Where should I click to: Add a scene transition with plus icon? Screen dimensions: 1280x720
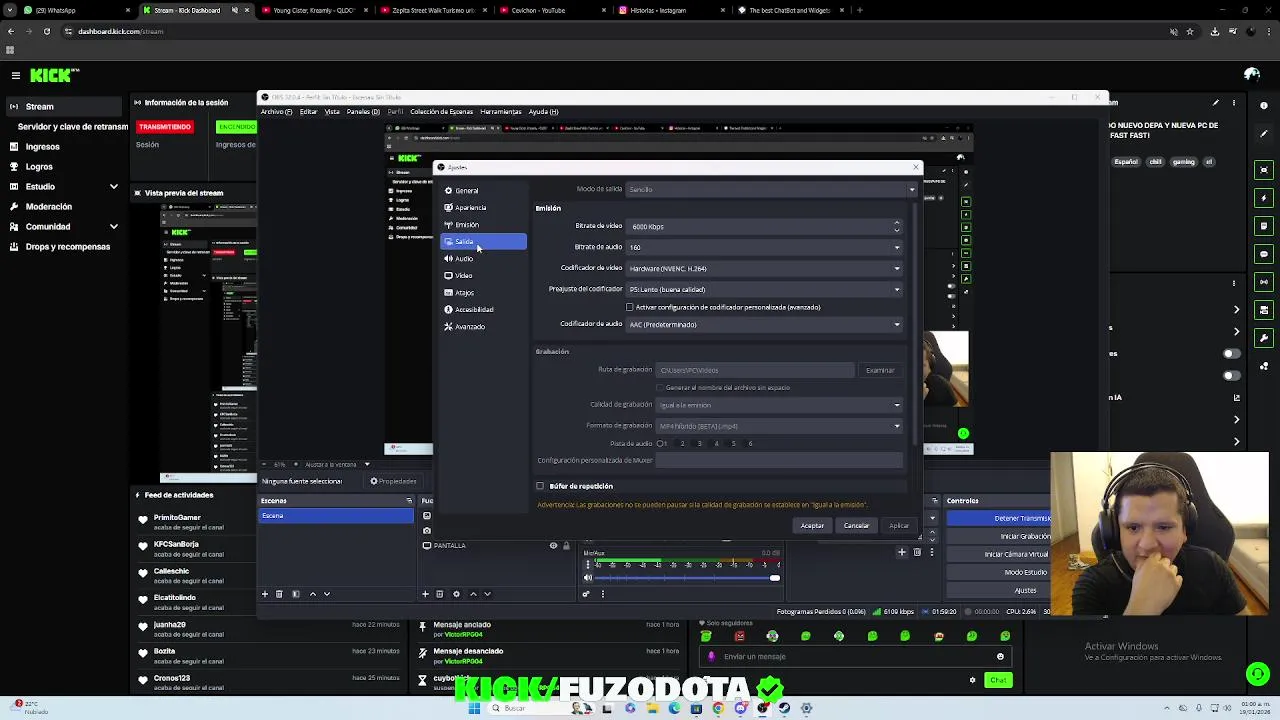pos(901,552)
